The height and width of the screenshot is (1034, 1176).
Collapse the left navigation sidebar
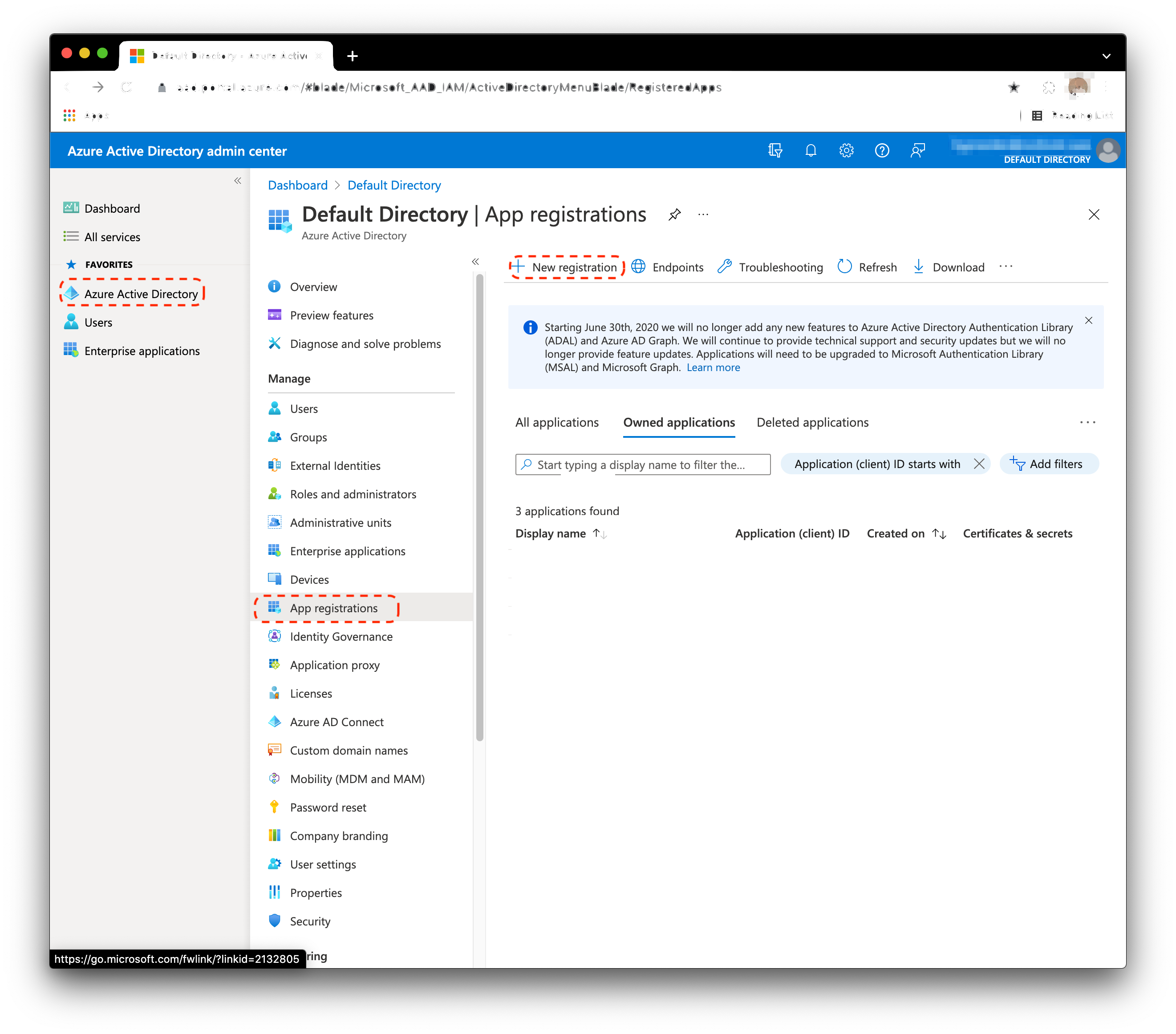coord(237,181)
